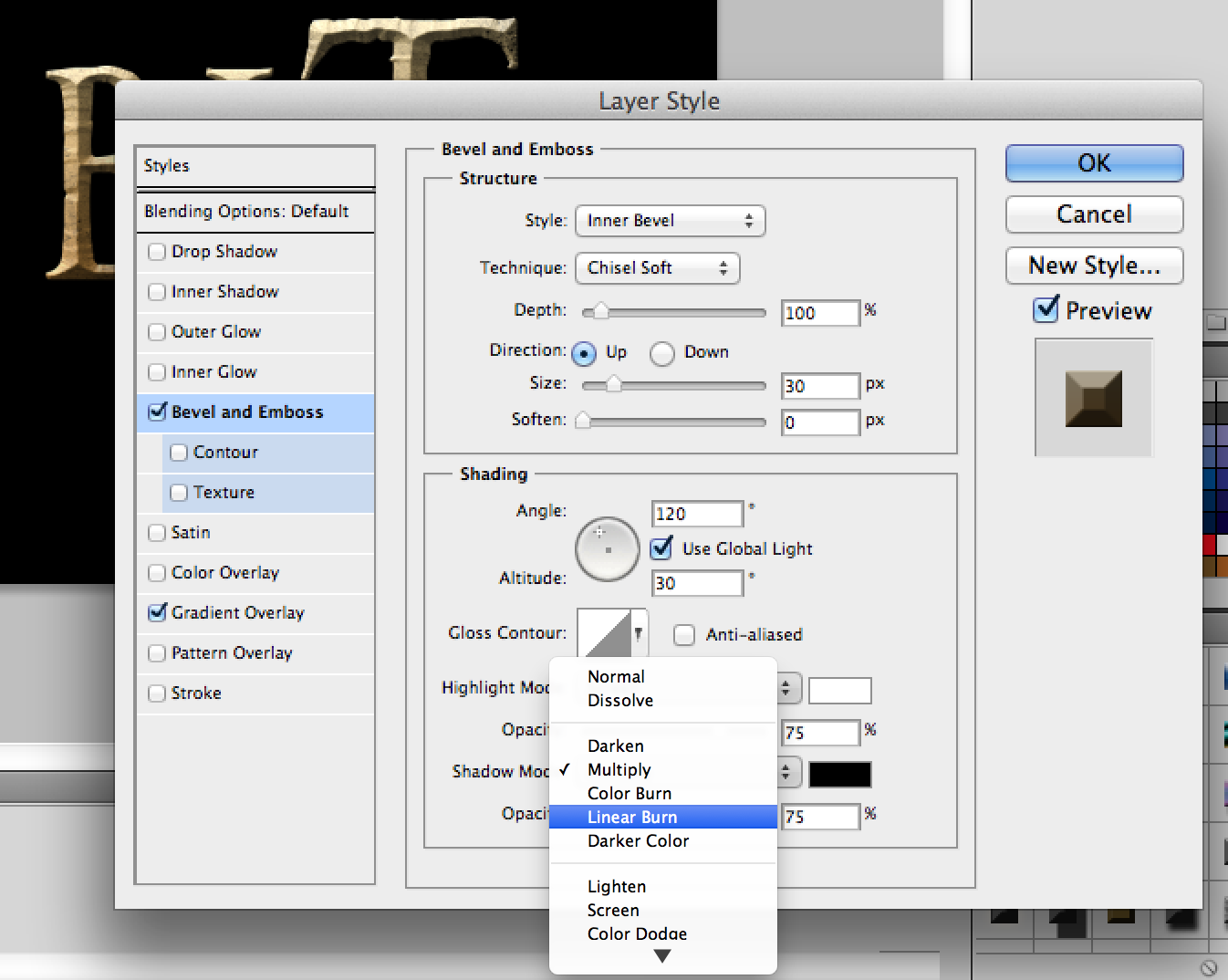
Task: Uncheck Use Global Light
Action: tap(661, 548)
